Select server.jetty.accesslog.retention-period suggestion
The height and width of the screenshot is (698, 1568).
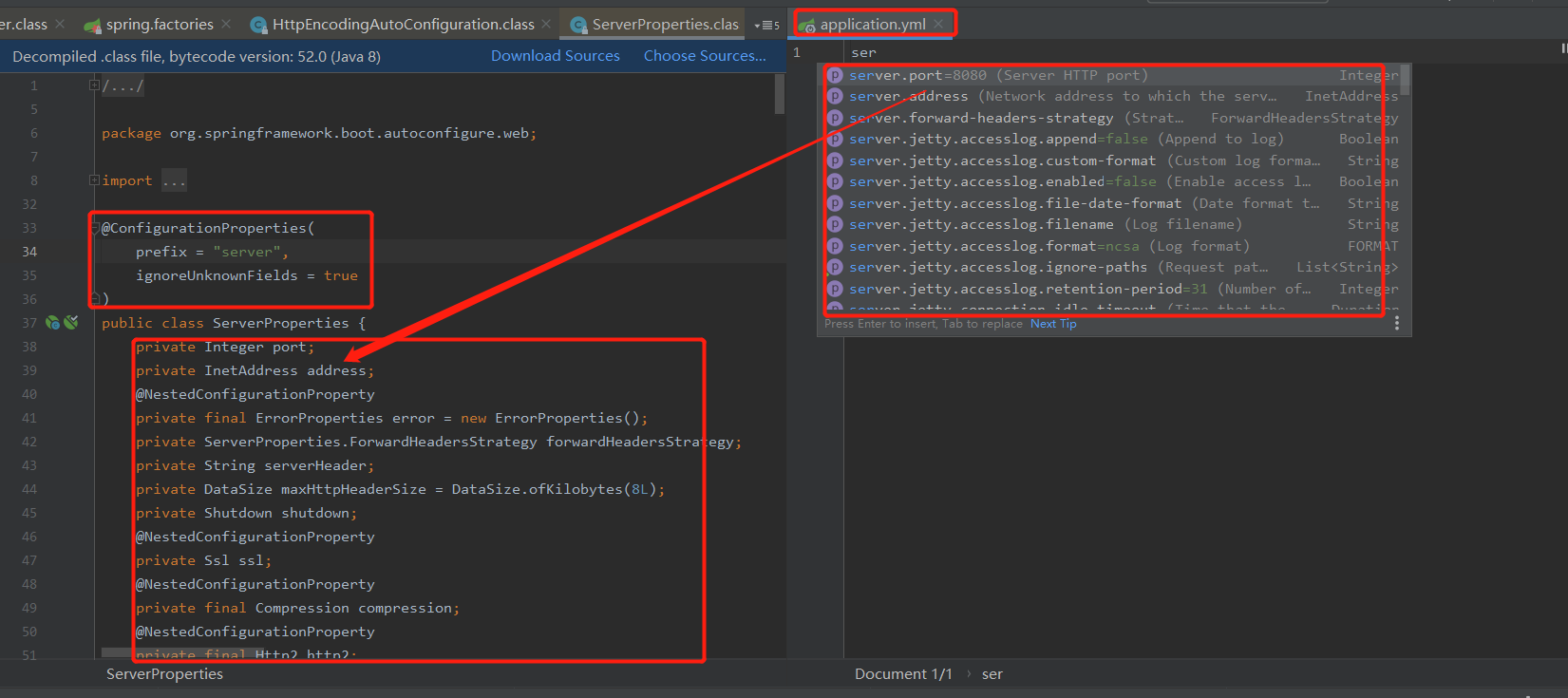1111,289
